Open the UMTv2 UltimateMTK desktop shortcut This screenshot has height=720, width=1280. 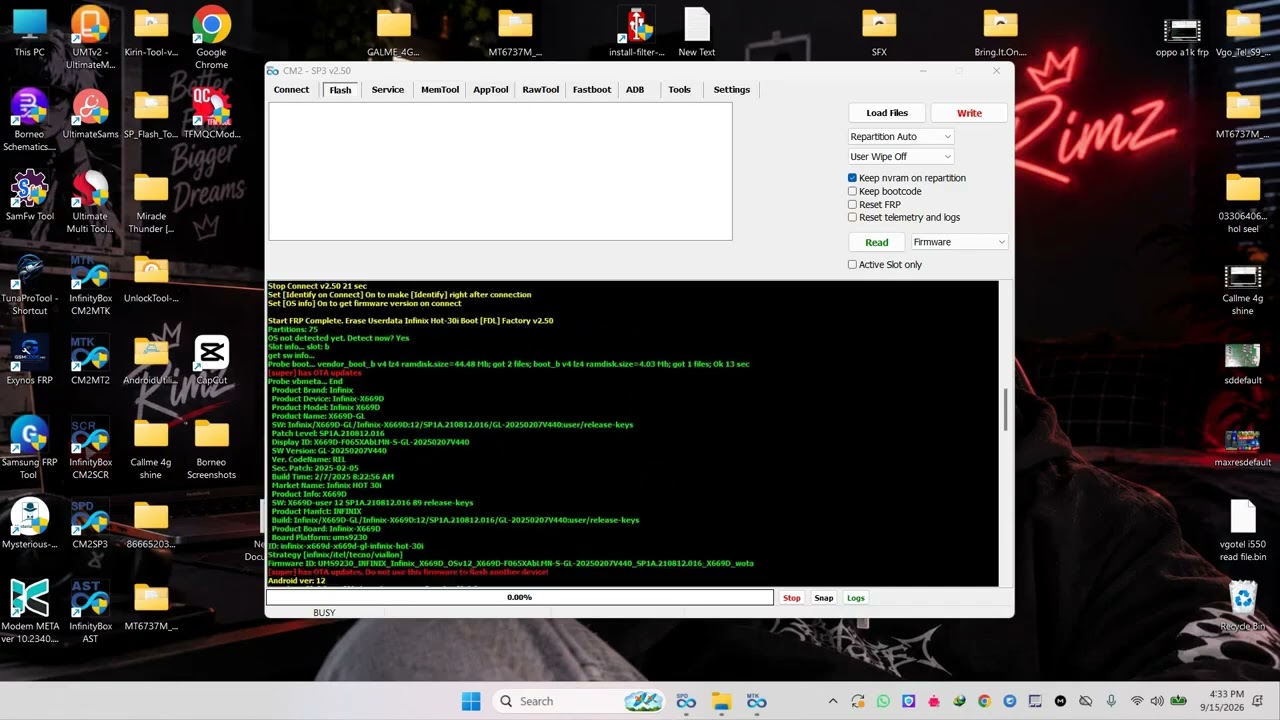(90, 38)
